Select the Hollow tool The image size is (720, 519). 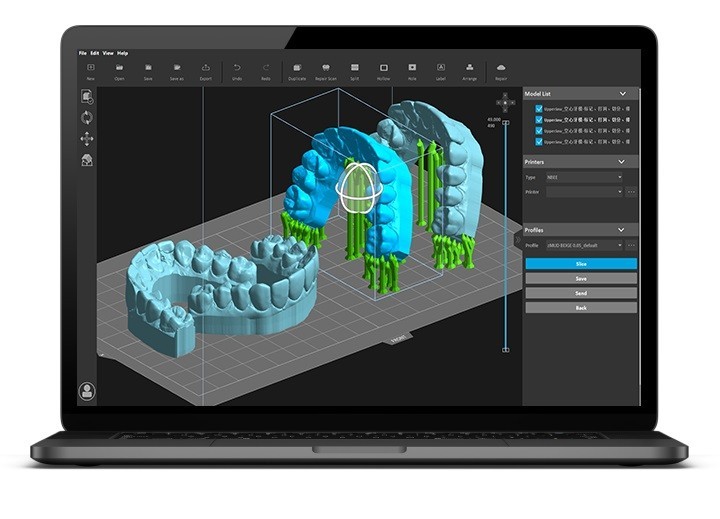(x=383, y=67)
